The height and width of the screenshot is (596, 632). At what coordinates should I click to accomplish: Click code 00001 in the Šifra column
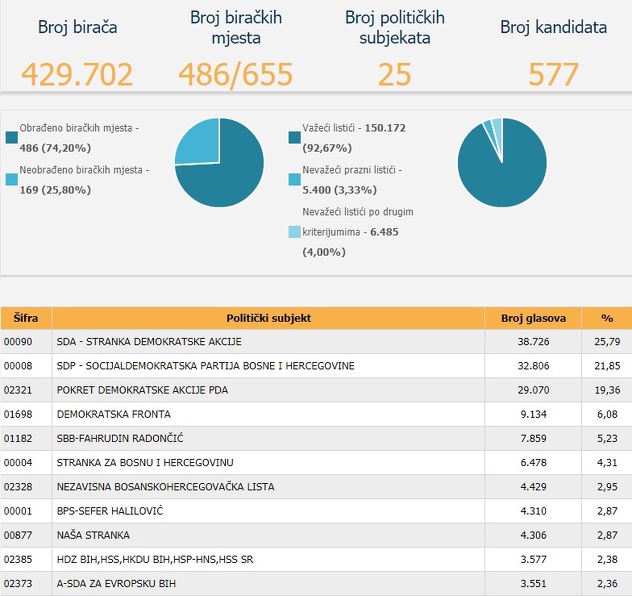18,511
